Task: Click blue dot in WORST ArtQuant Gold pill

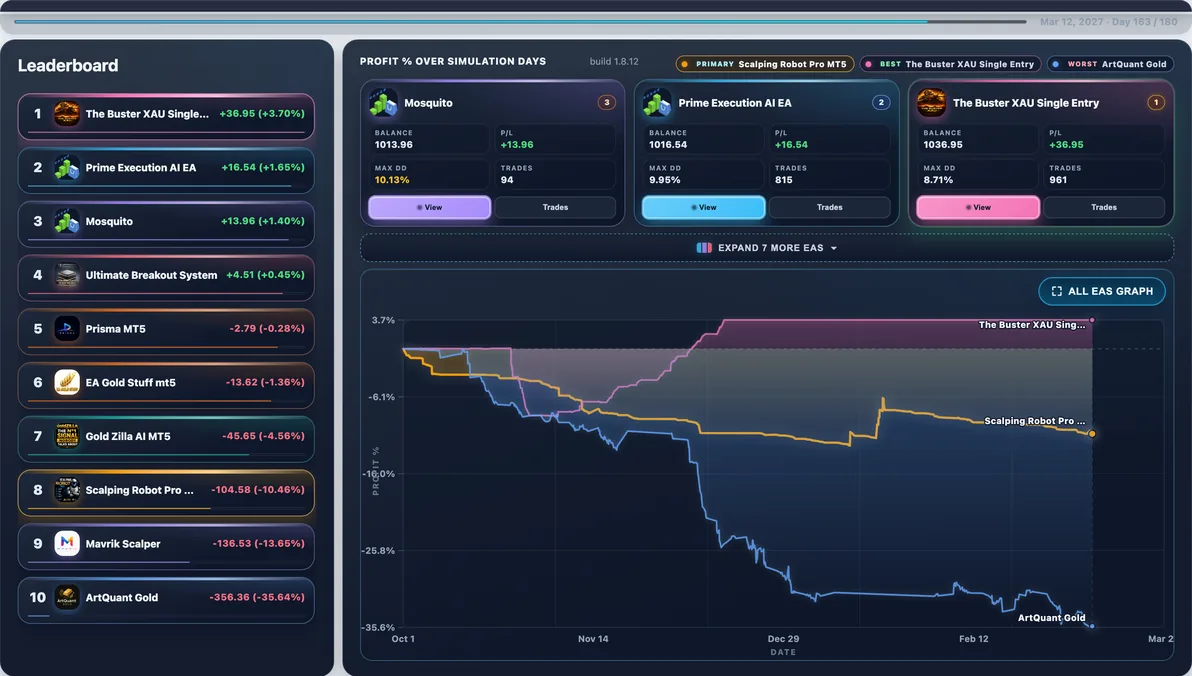Action: pos(1056,65)
